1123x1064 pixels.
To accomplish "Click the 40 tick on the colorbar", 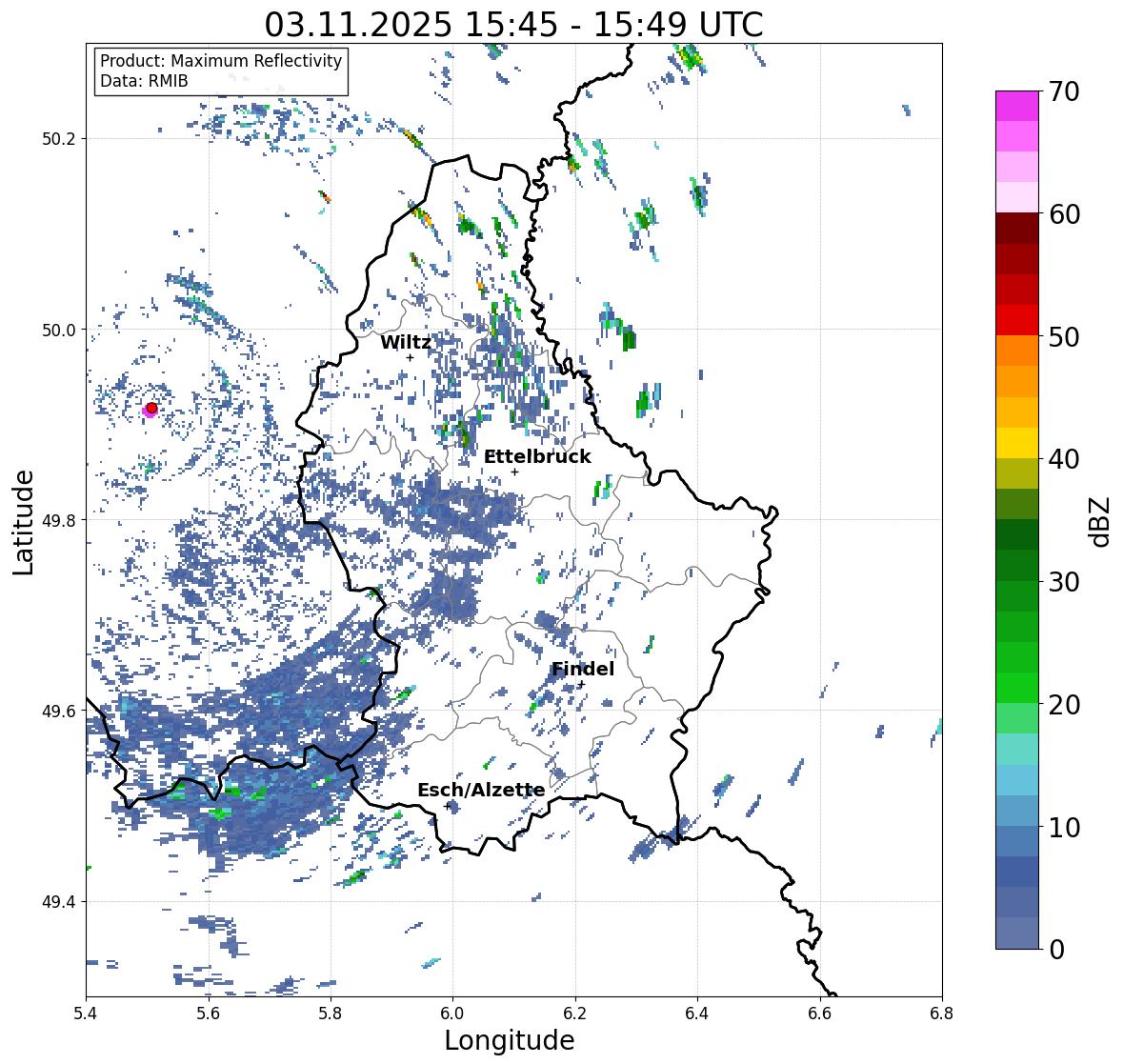I will pyautogui.click(x=1064, y=459).
